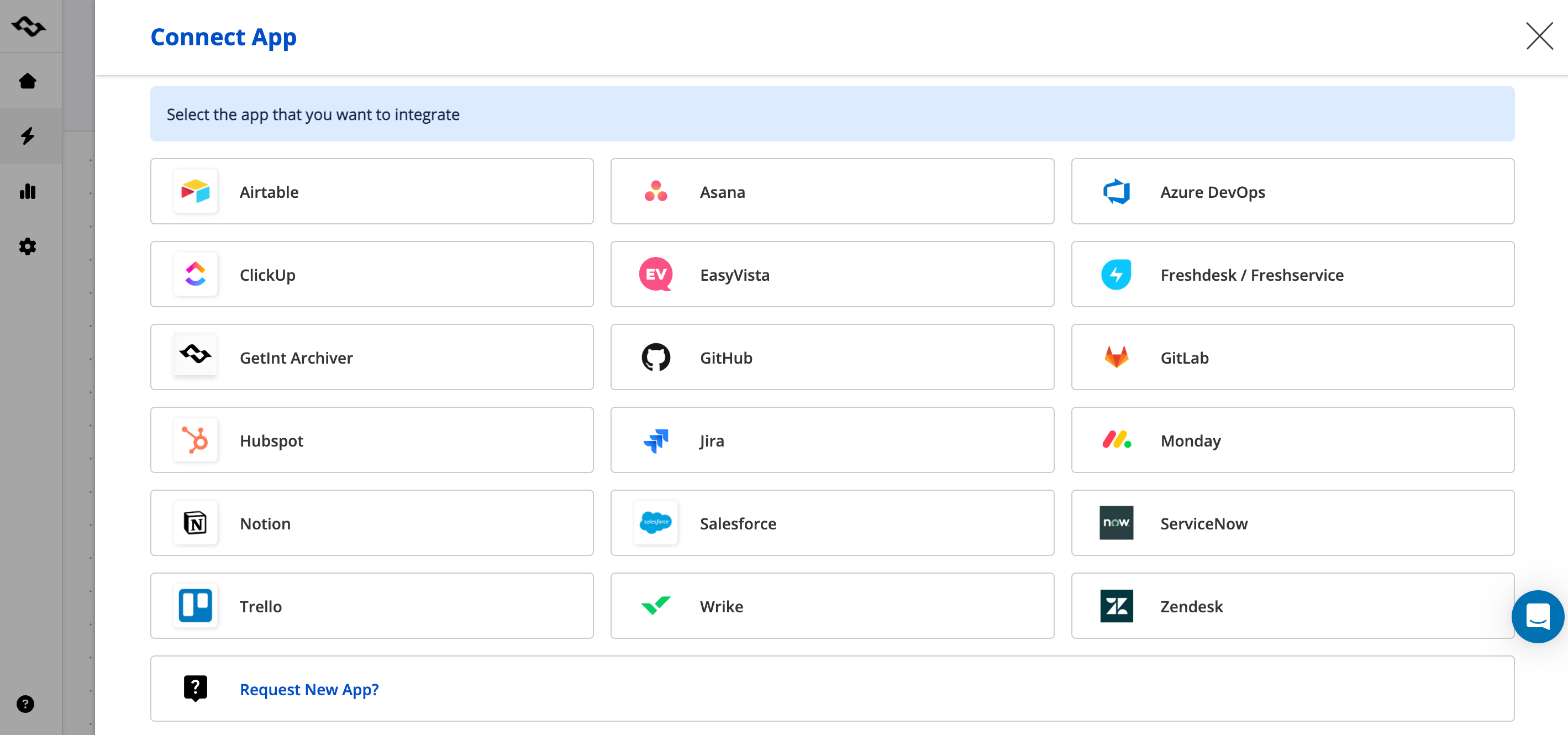Click the Azure DevOps logo icon

[1117, 191]
